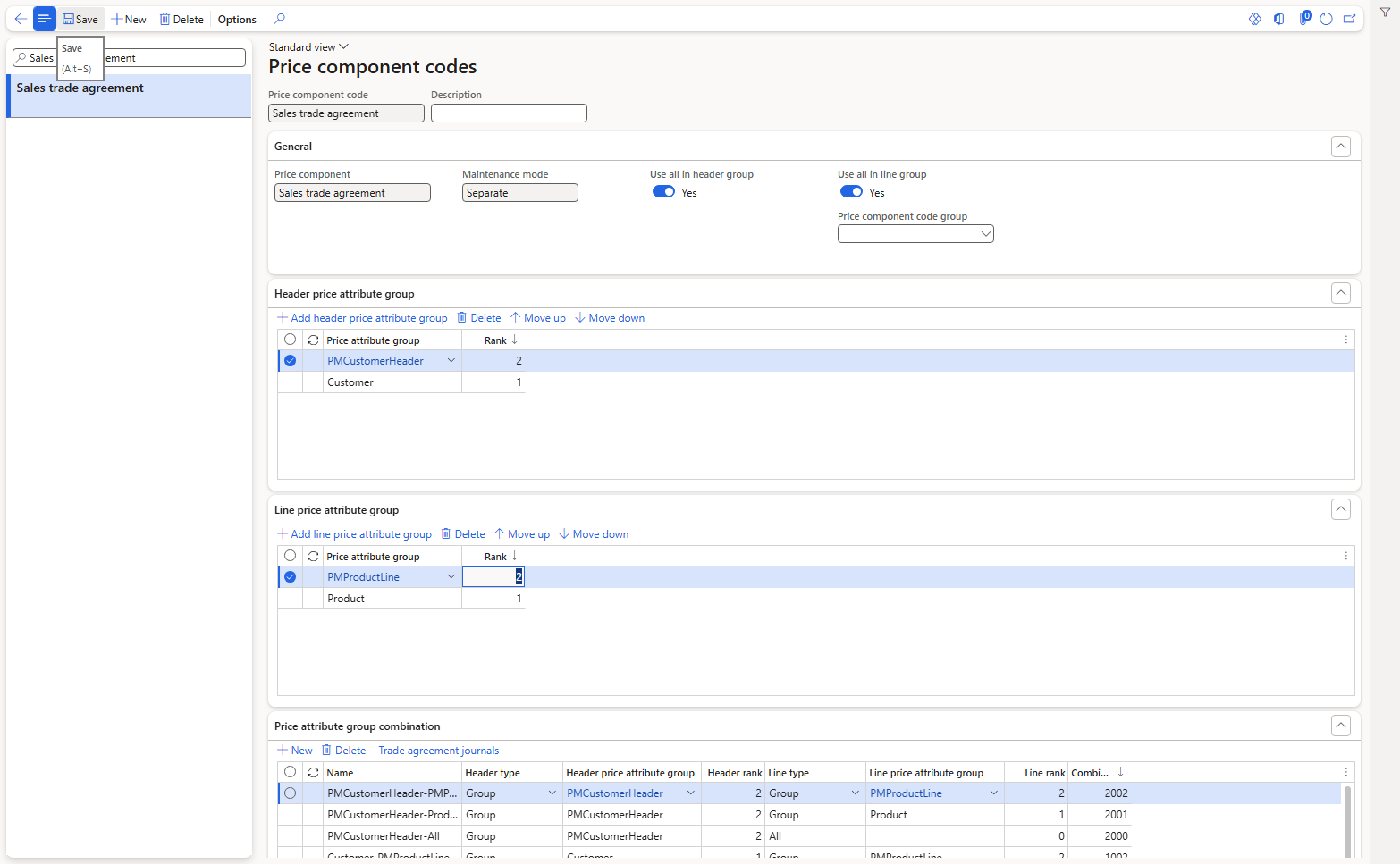
Task: Refresh the page with the refresh icon
Action: coord(1326,19)
